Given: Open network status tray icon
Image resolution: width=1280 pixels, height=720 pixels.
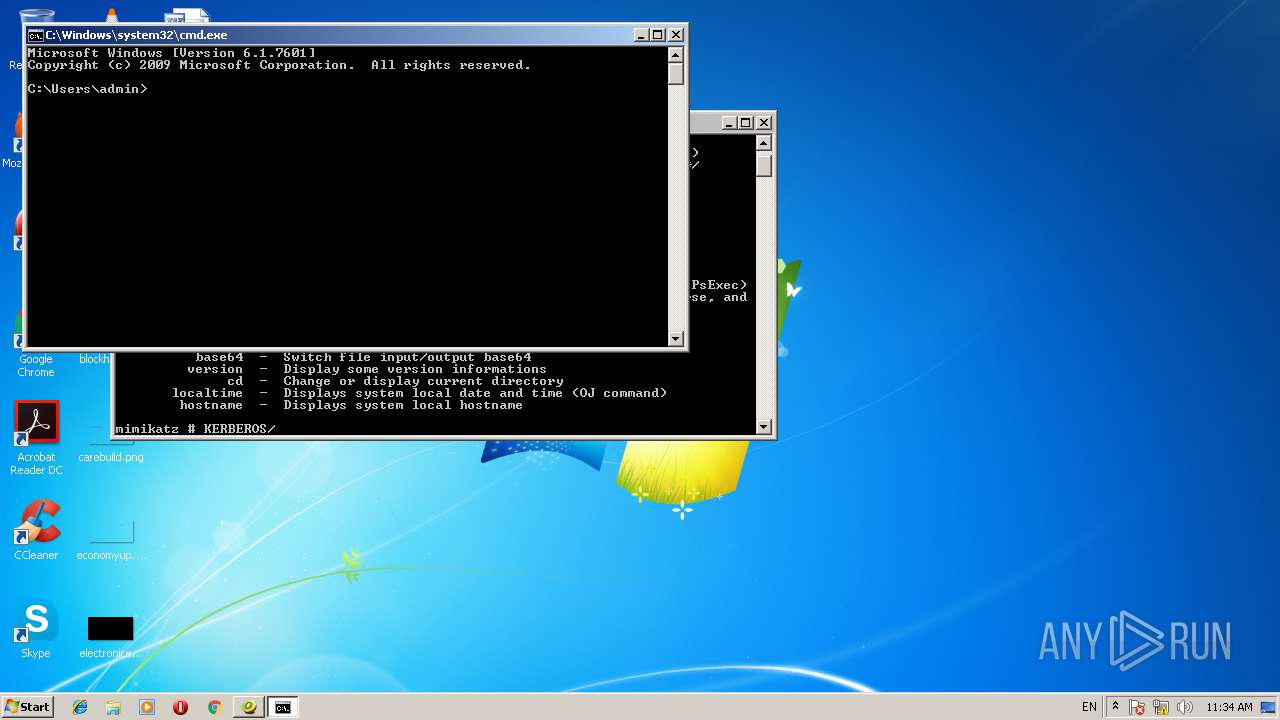Looking at the screenshot, I should tap(1161, 707).
